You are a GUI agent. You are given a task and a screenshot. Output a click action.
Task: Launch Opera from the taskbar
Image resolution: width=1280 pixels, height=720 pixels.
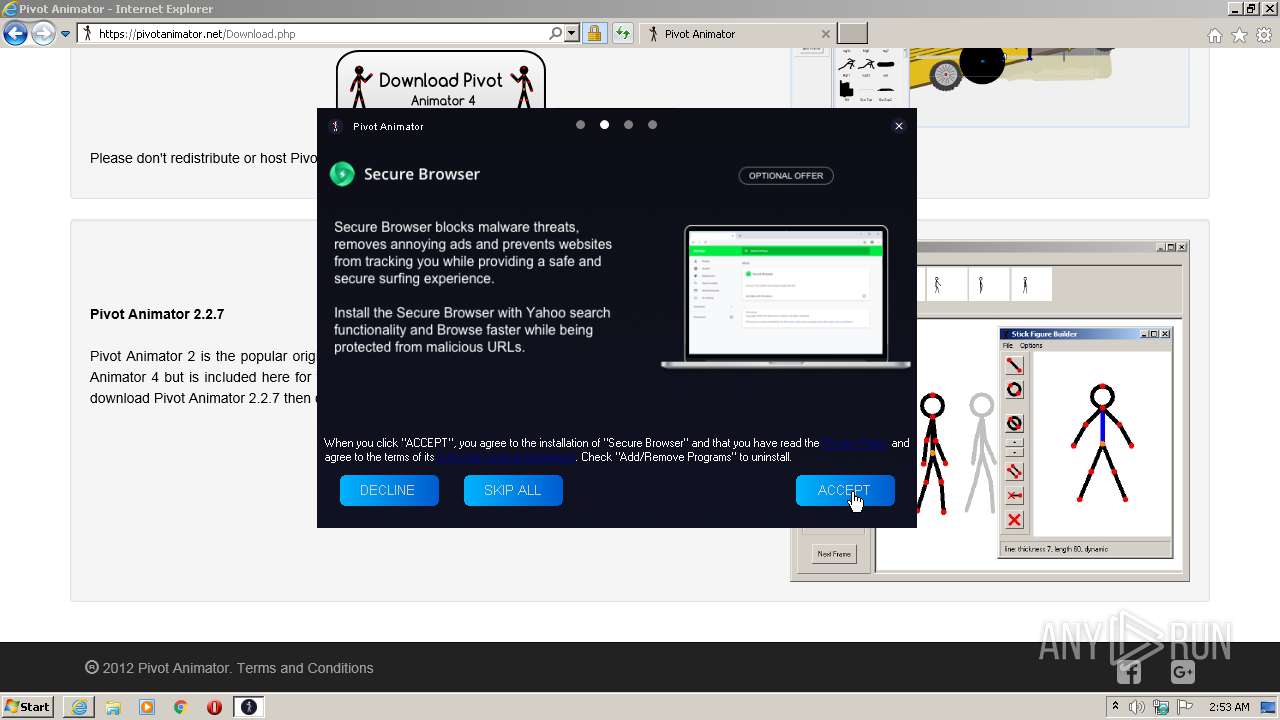click(214, 707)
